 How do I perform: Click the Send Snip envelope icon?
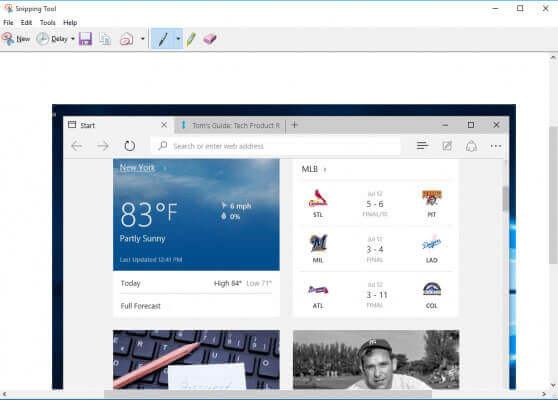click(x=126, y=38)
